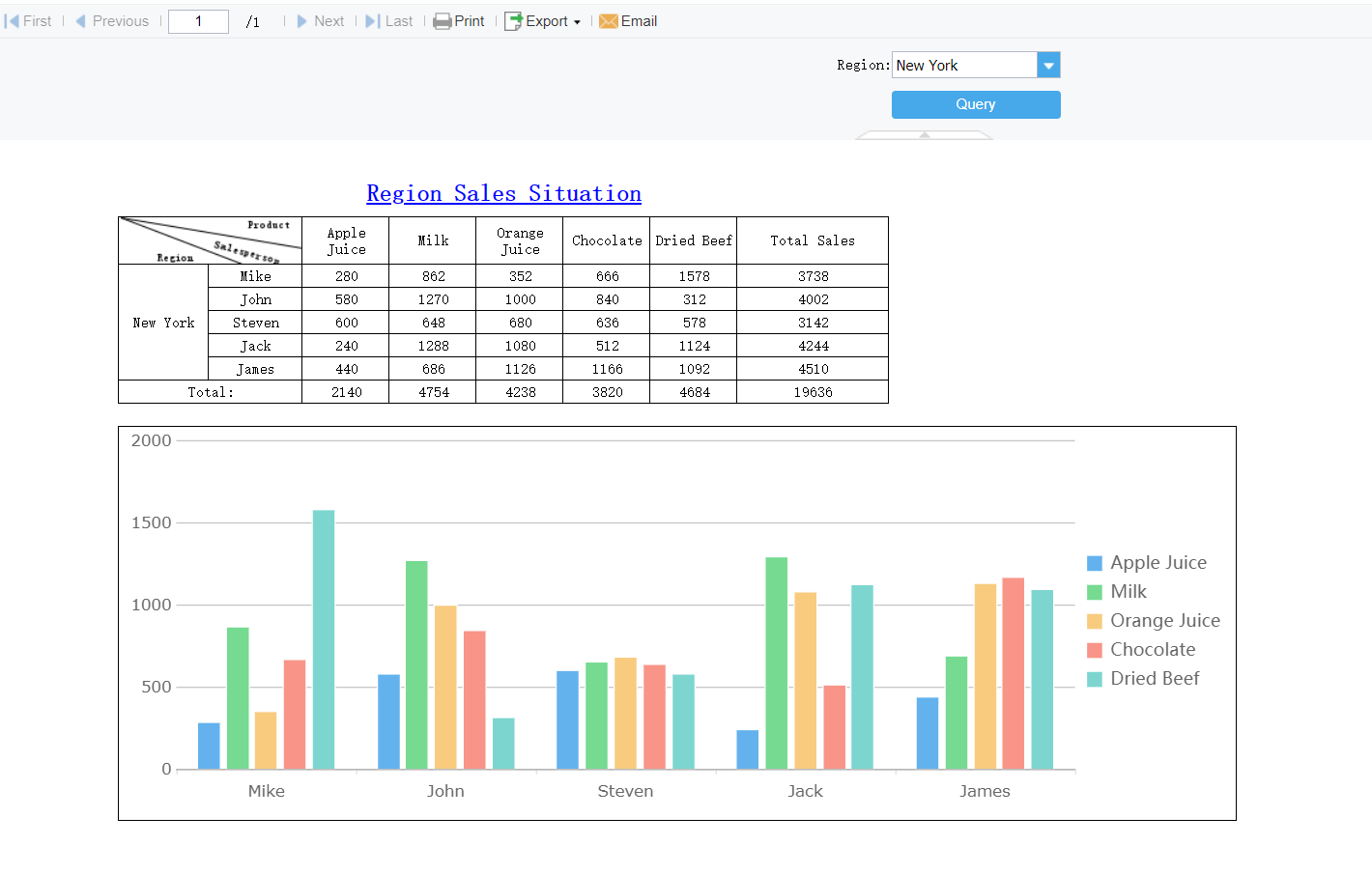Open the Export dropdown menu
This screenshot has width=1372, height=874.
[x=543, y=21]
